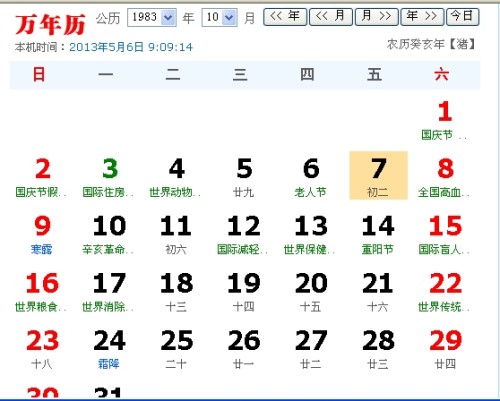Select October 14 重阳节
The height and width of the screenshot is (401, 500).
[378, 235]
